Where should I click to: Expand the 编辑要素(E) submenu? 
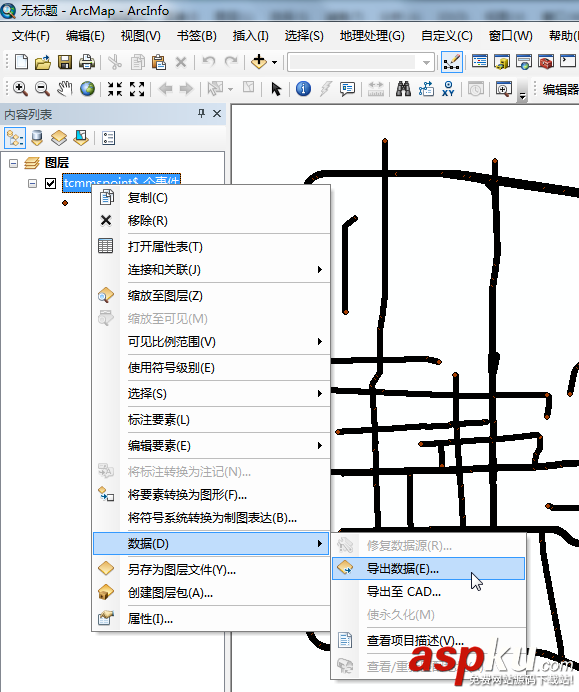(212, 446)
